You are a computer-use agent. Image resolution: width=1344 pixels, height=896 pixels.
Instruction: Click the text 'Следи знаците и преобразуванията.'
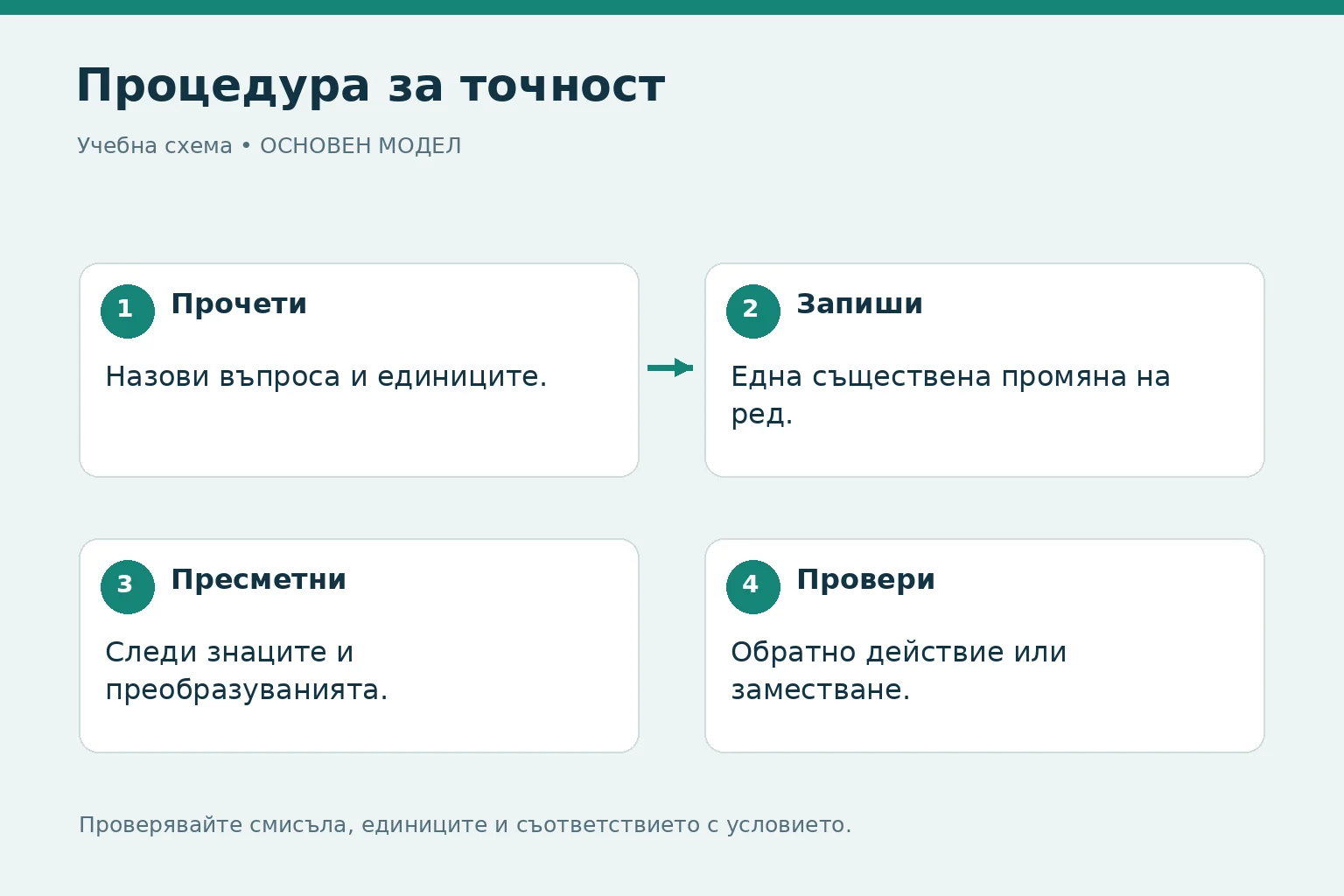pos(247,670)
